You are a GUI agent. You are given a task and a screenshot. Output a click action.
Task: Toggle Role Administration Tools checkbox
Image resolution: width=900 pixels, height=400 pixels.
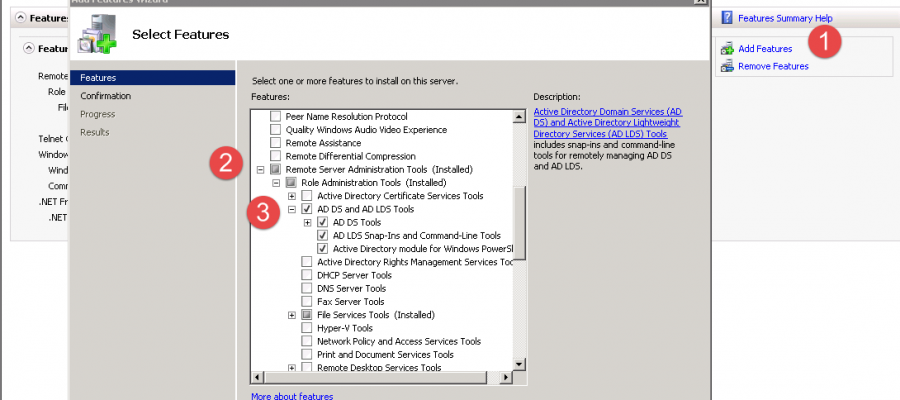click(x=291, y=182)
